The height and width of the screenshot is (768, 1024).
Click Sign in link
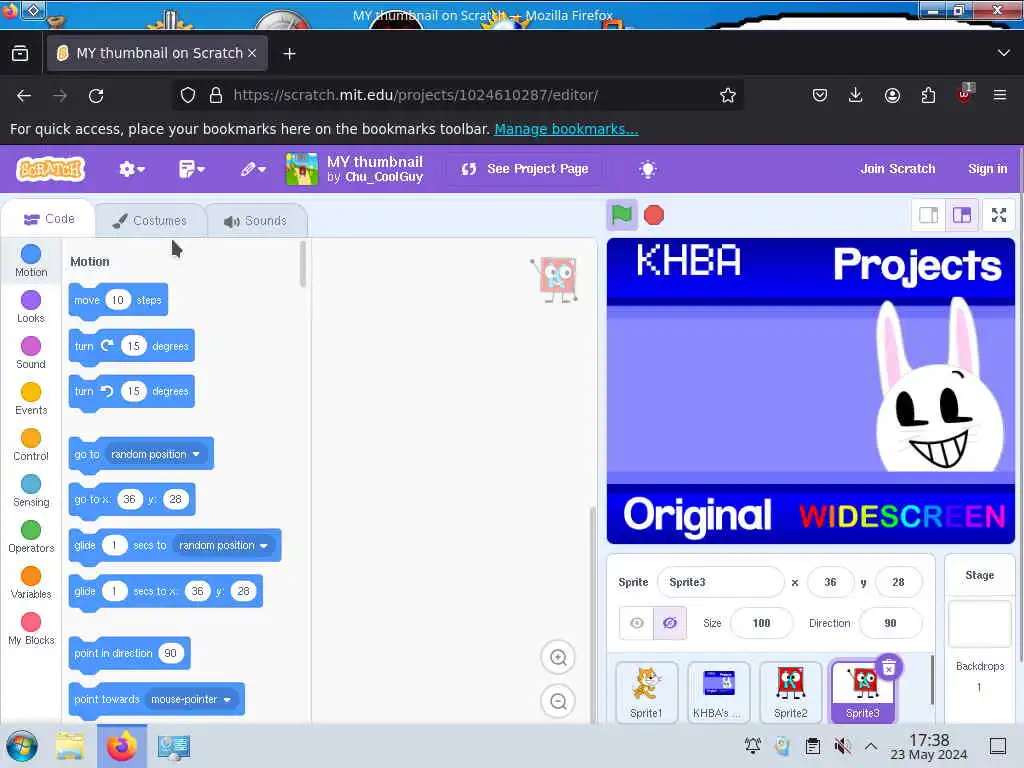pos(987,168)
